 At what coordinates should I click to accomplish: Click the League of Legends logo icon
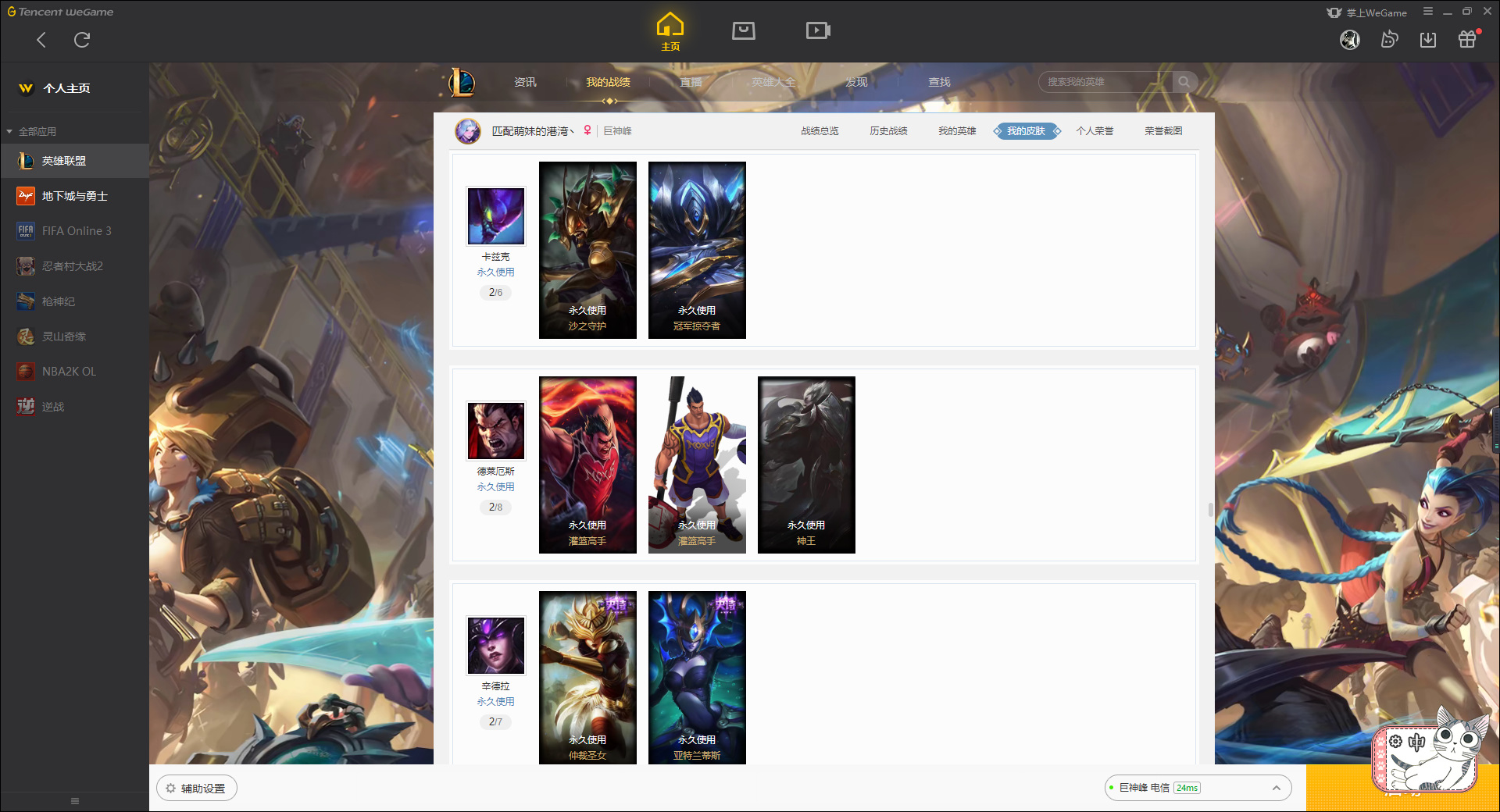click(x=462, y=82)
